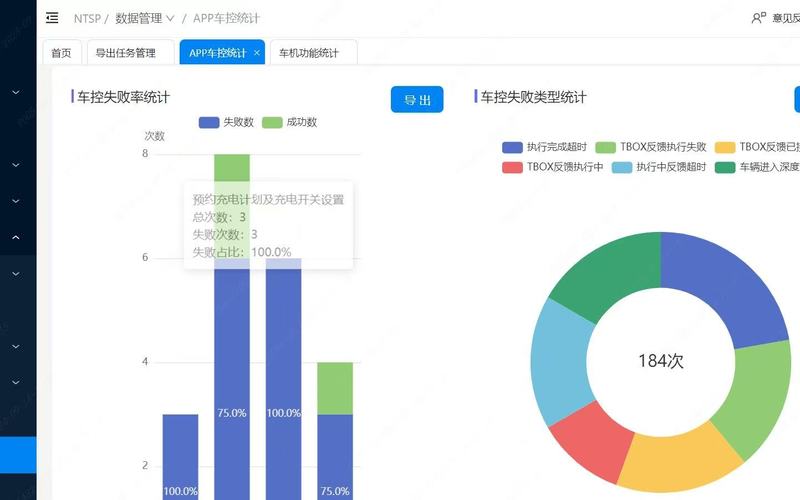This screenshot has height=500, width=800.
Task: Click the y-axis label 2
Action: [x=145, y=465]
